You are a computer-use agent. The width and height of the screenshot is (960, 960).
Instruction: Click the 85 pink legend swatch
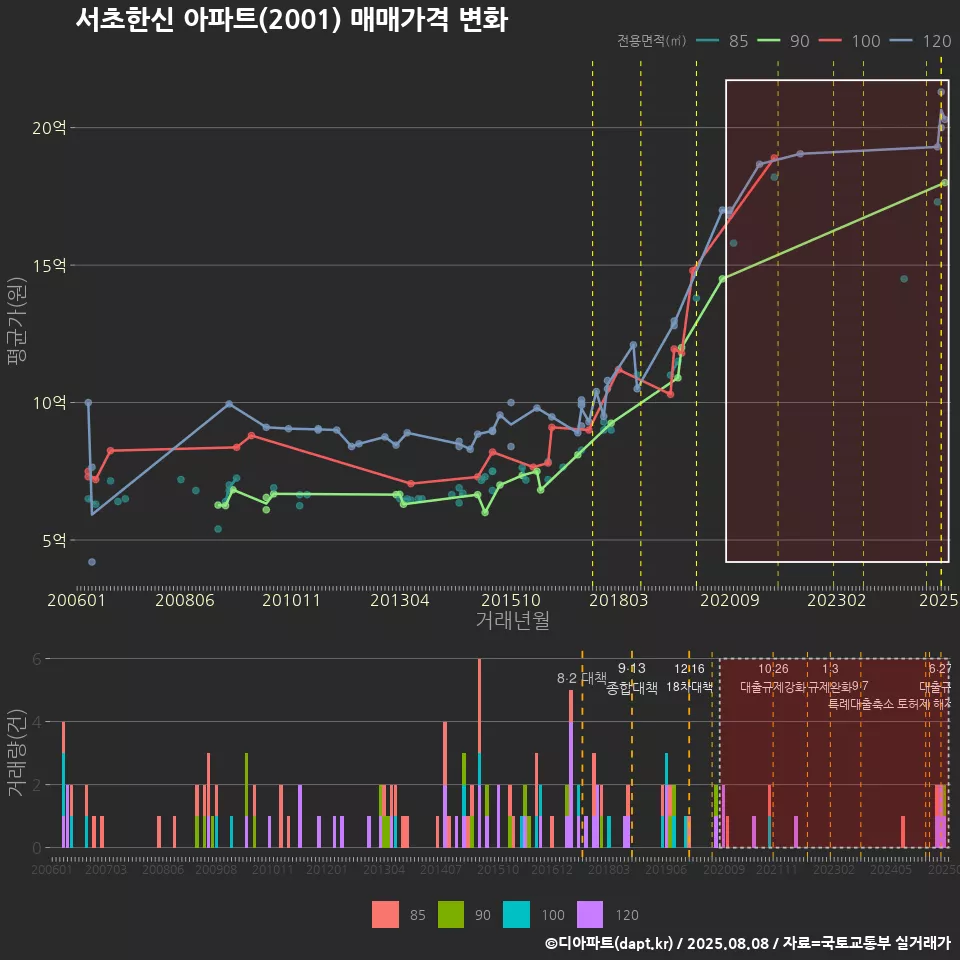pos(385,915)
